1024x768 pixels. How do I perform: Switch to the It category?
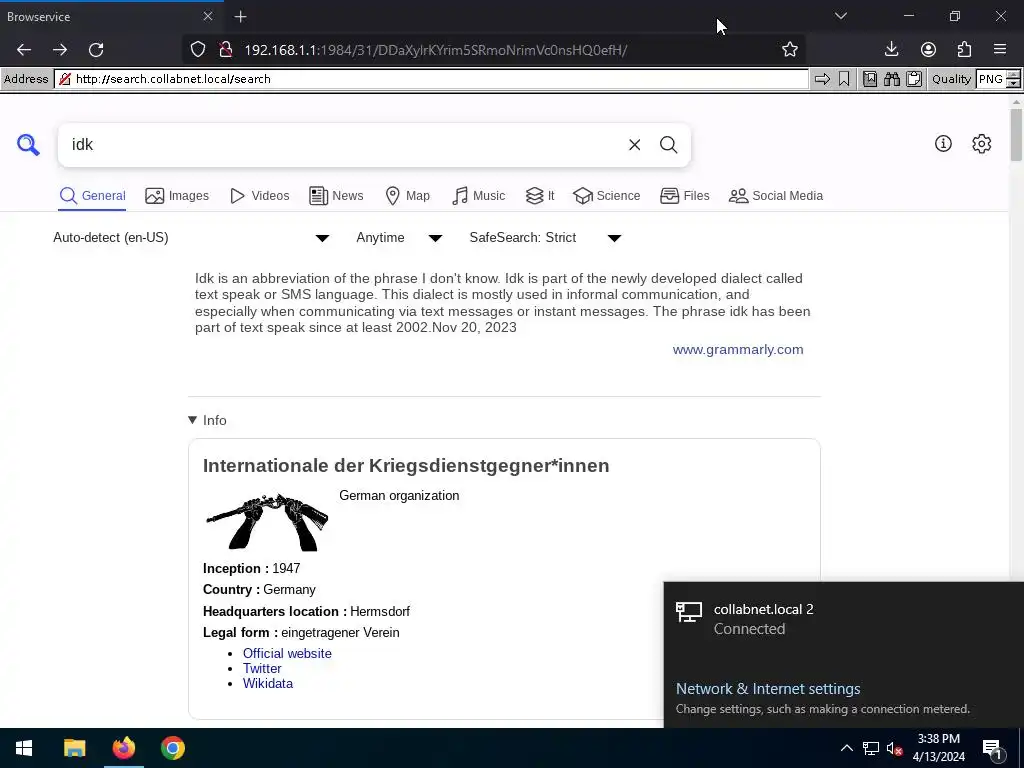coord(540,196)
